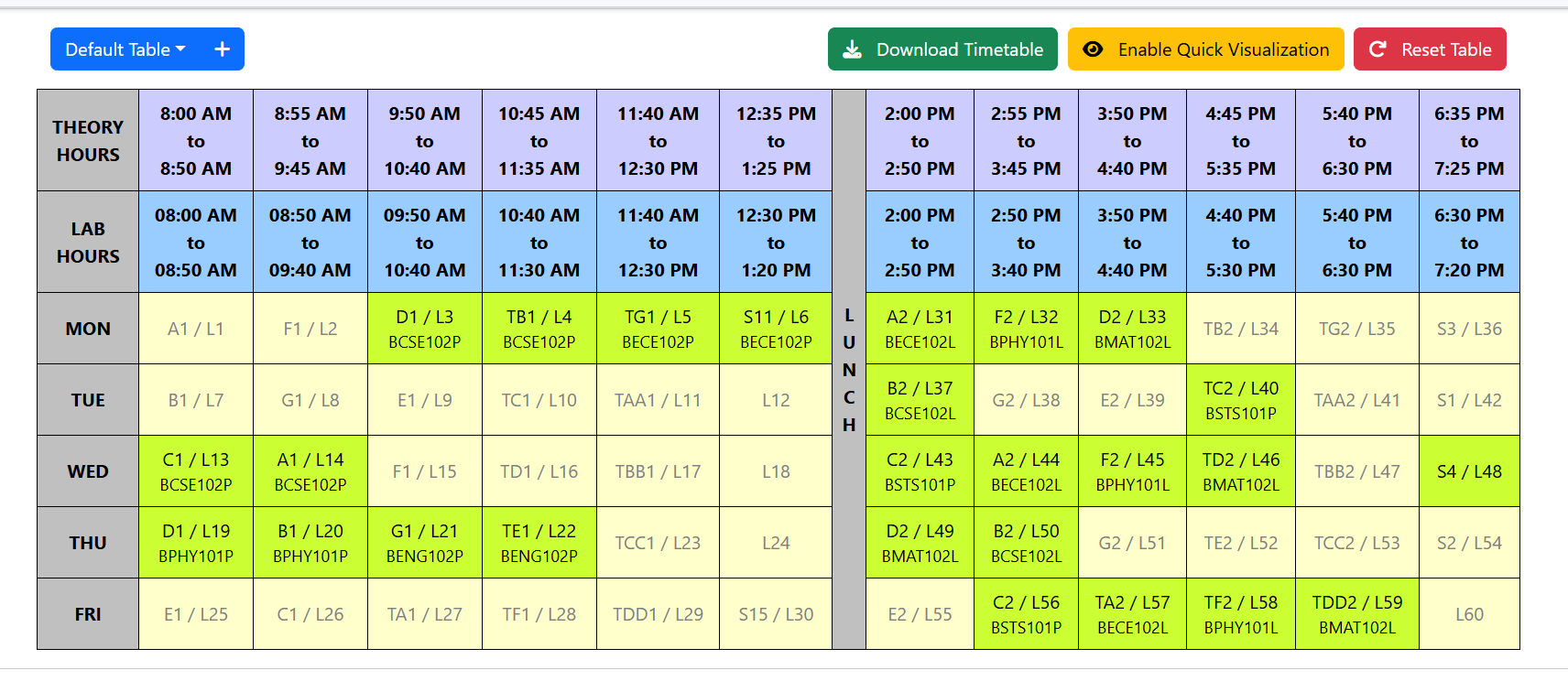This screenshot has width=1568, height=692.
Task: Click the empty L60 slot on Friday
Action: pyautogui.click(x=1468, y=614)
